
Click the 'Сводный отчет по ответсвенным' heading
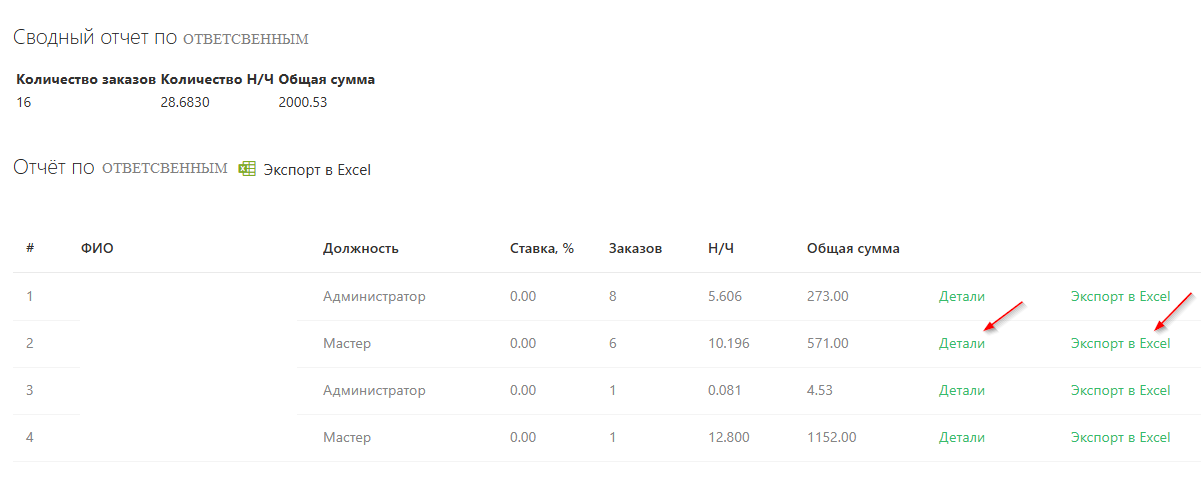161,38
